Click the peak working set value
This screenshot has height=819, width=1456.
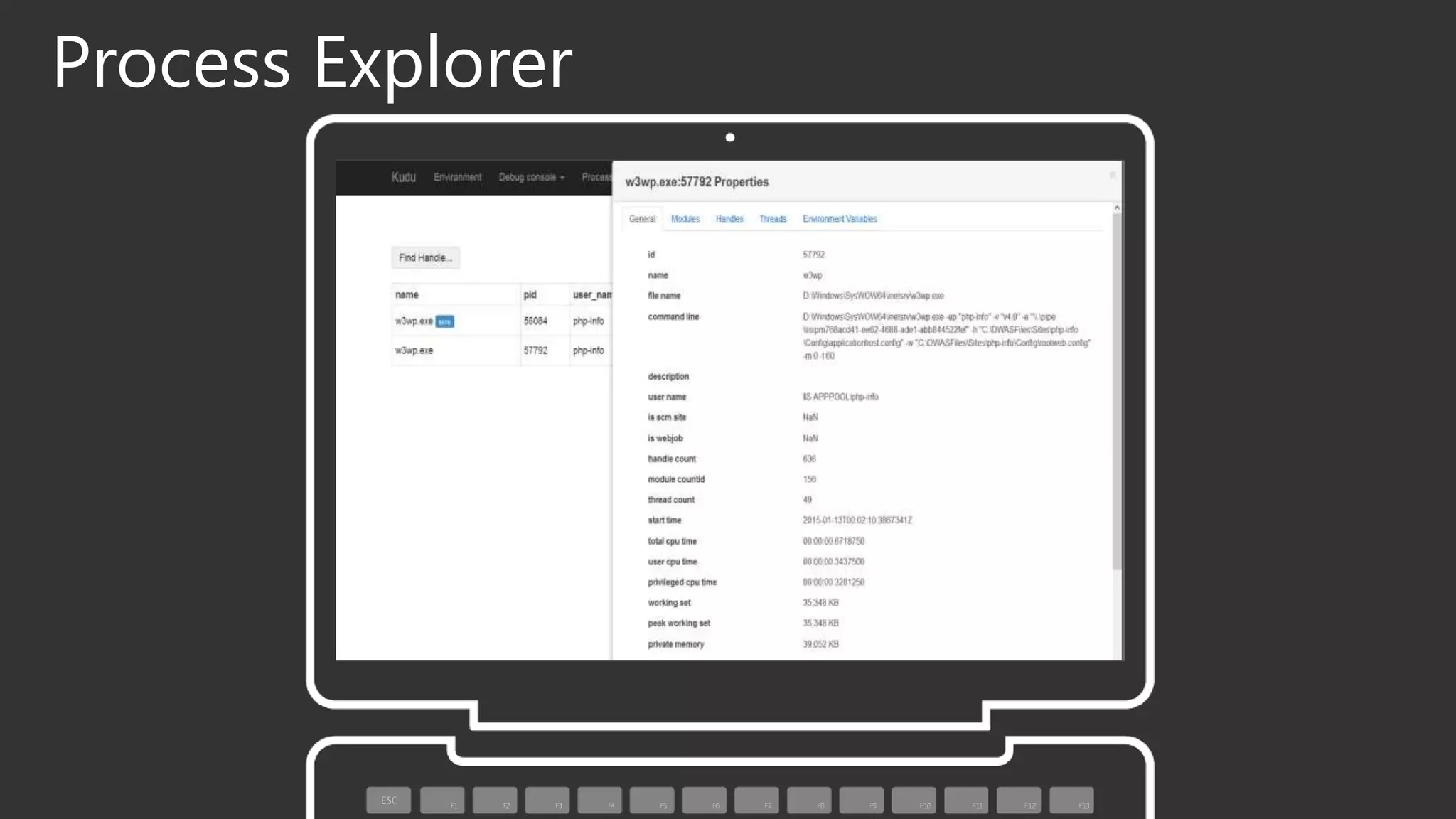click(x=820, y=623)
